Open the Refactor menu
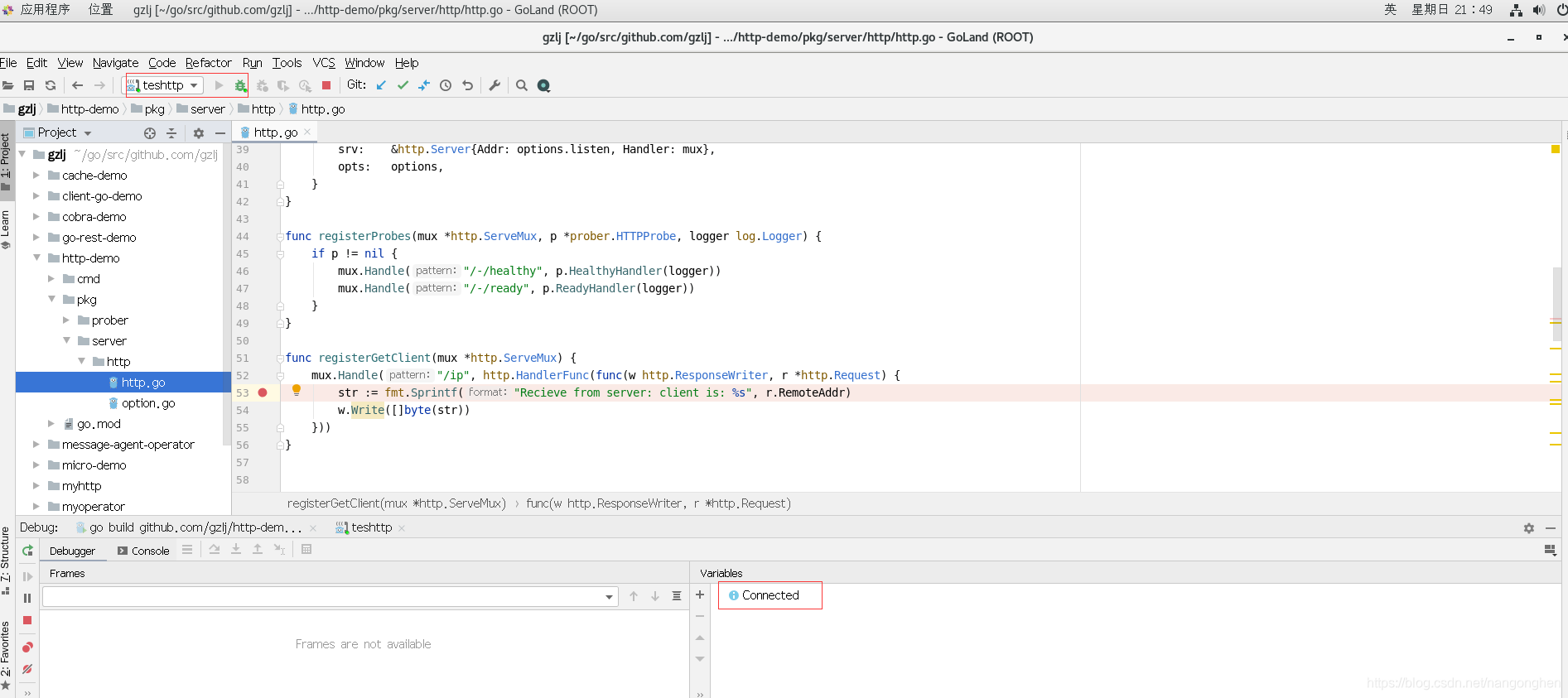The width and height of the screenshot is (1568, 698). (209, 63)
